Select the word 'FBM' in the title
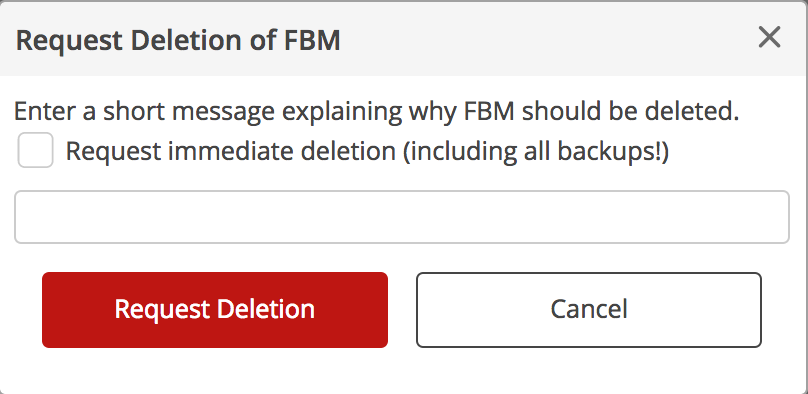This screenshot has width=808, height=394. [x=312, y=40]
